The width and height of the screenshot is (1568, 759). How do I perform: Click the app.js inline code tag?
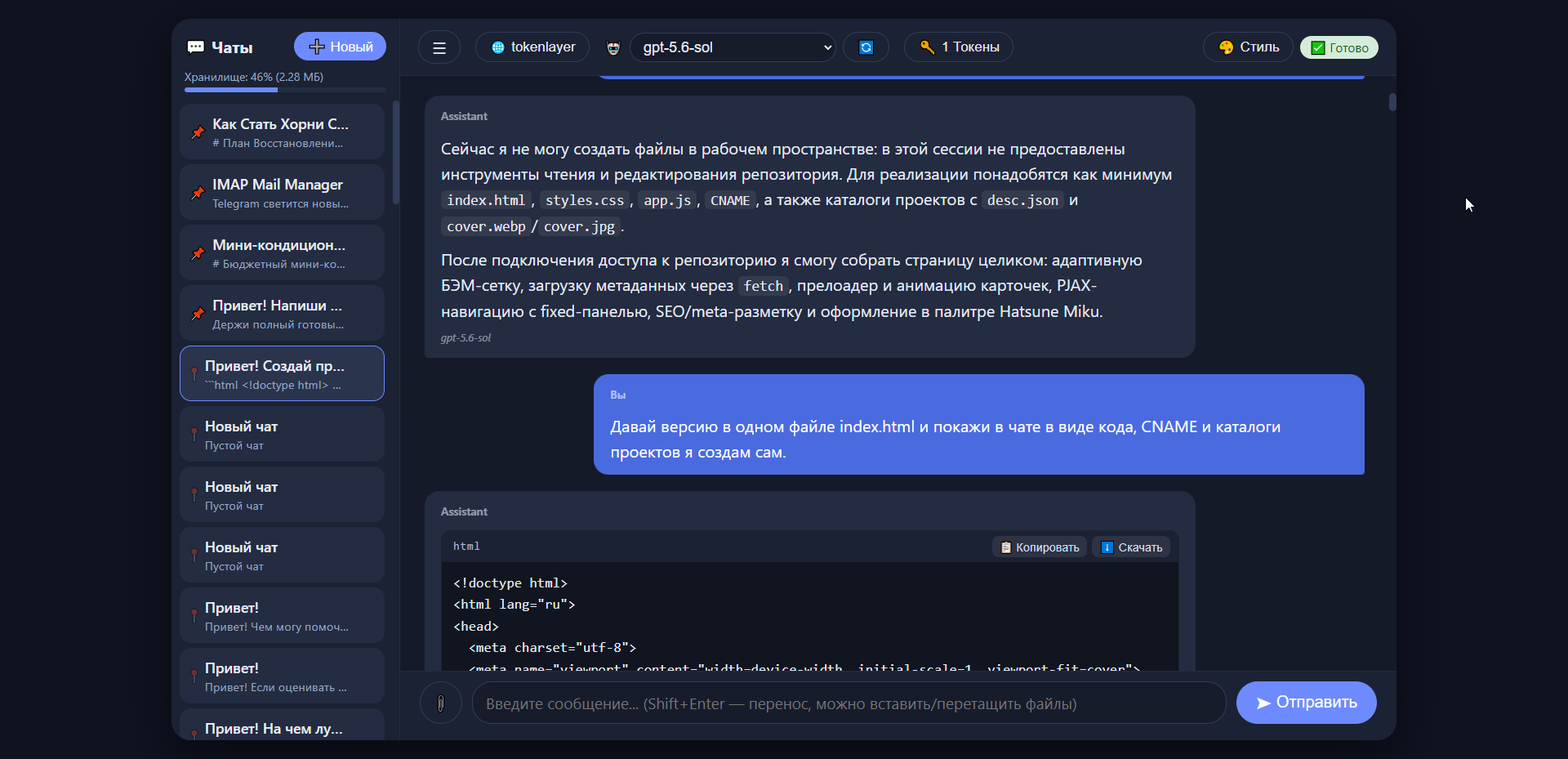[667, 200]
